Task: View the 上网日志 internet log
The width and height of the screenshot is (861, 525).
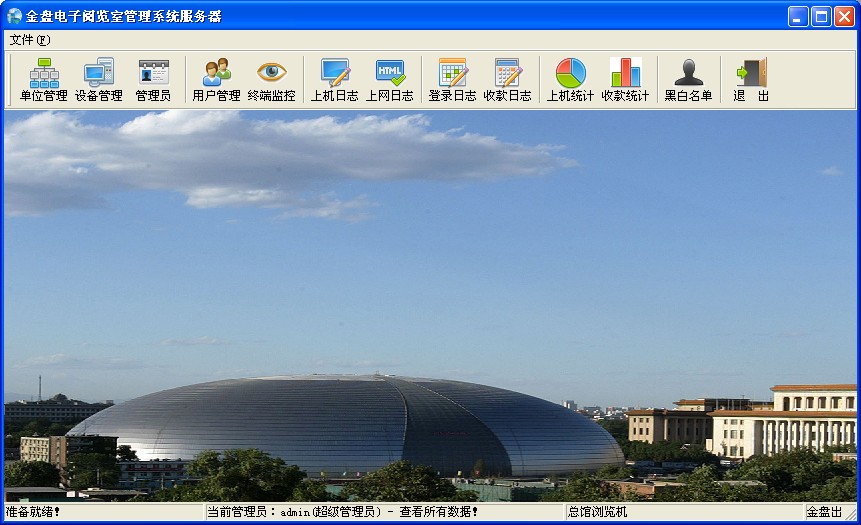Action: [389, 80]
